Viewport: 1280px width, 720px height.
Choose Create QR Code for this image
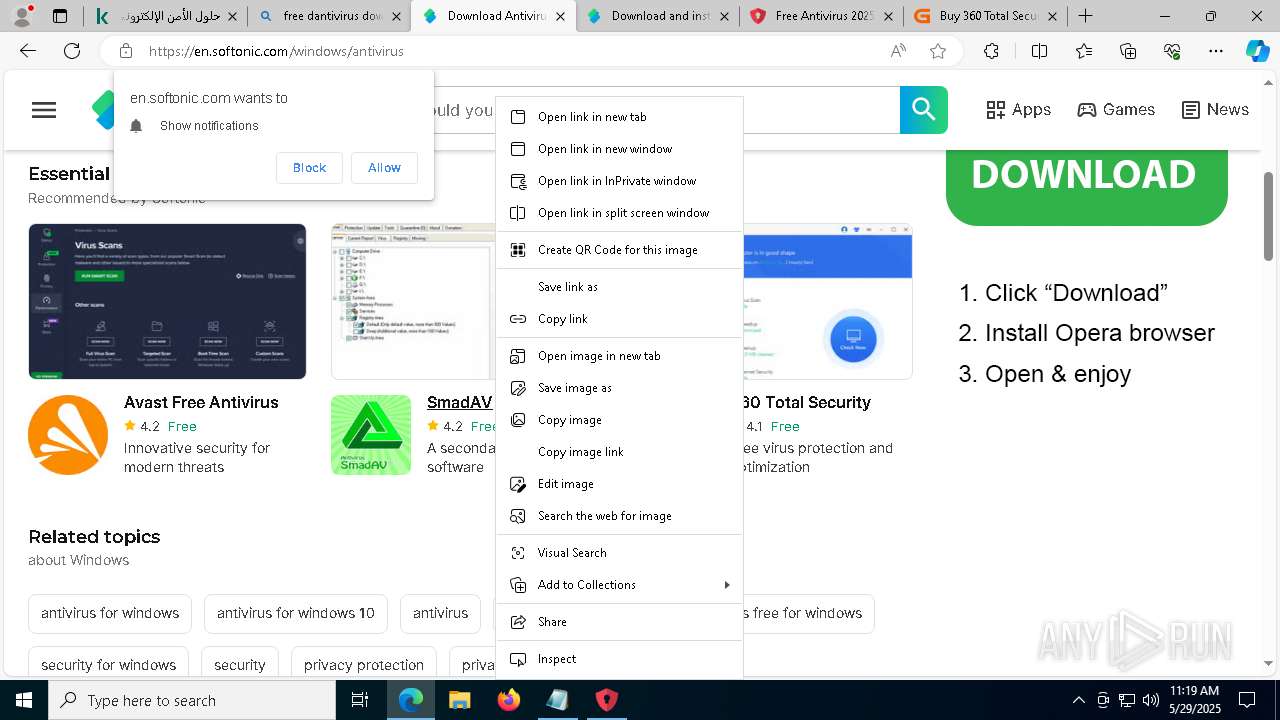620,250
